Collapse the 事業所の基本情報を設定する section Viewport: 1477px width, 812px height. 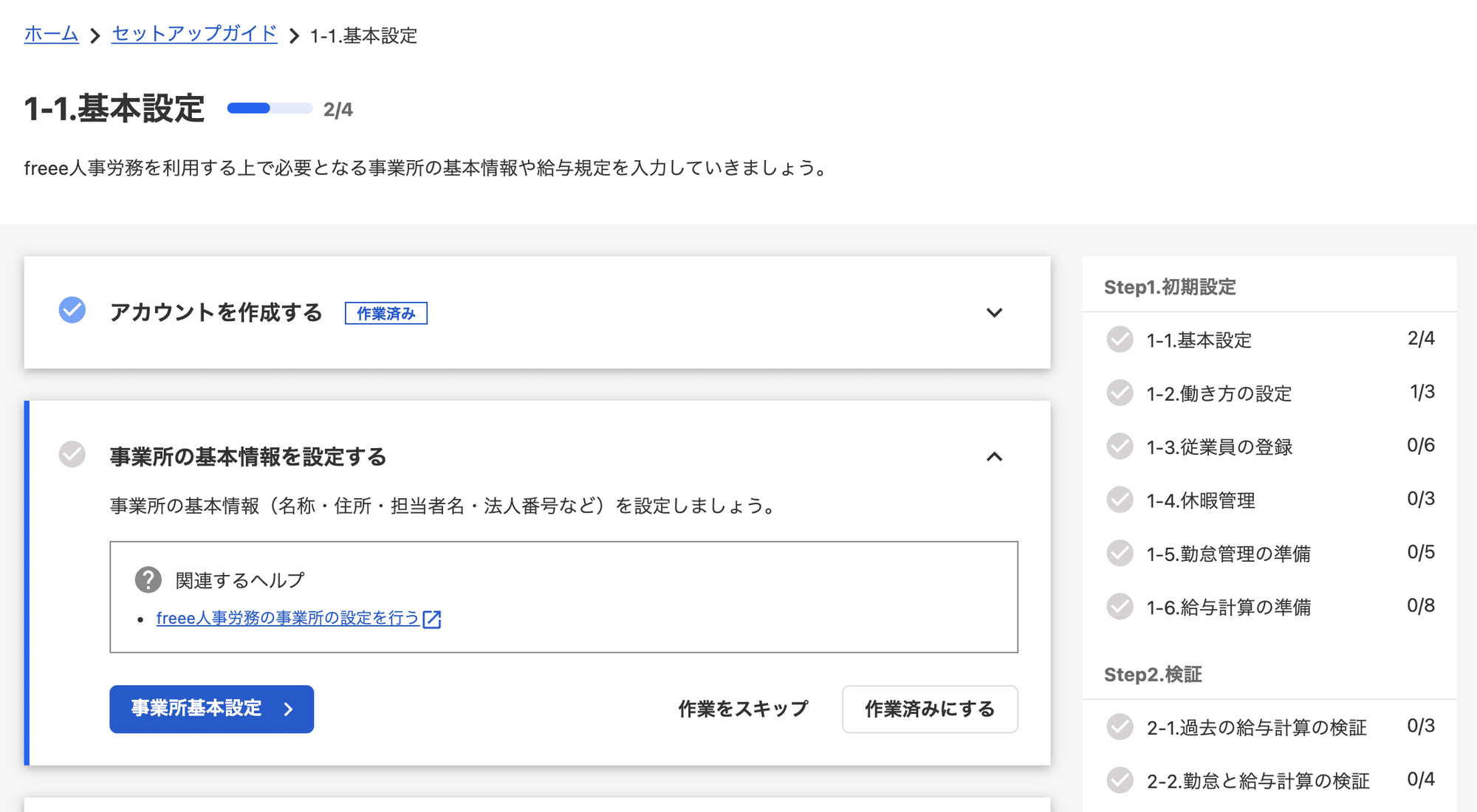(995, 456)
